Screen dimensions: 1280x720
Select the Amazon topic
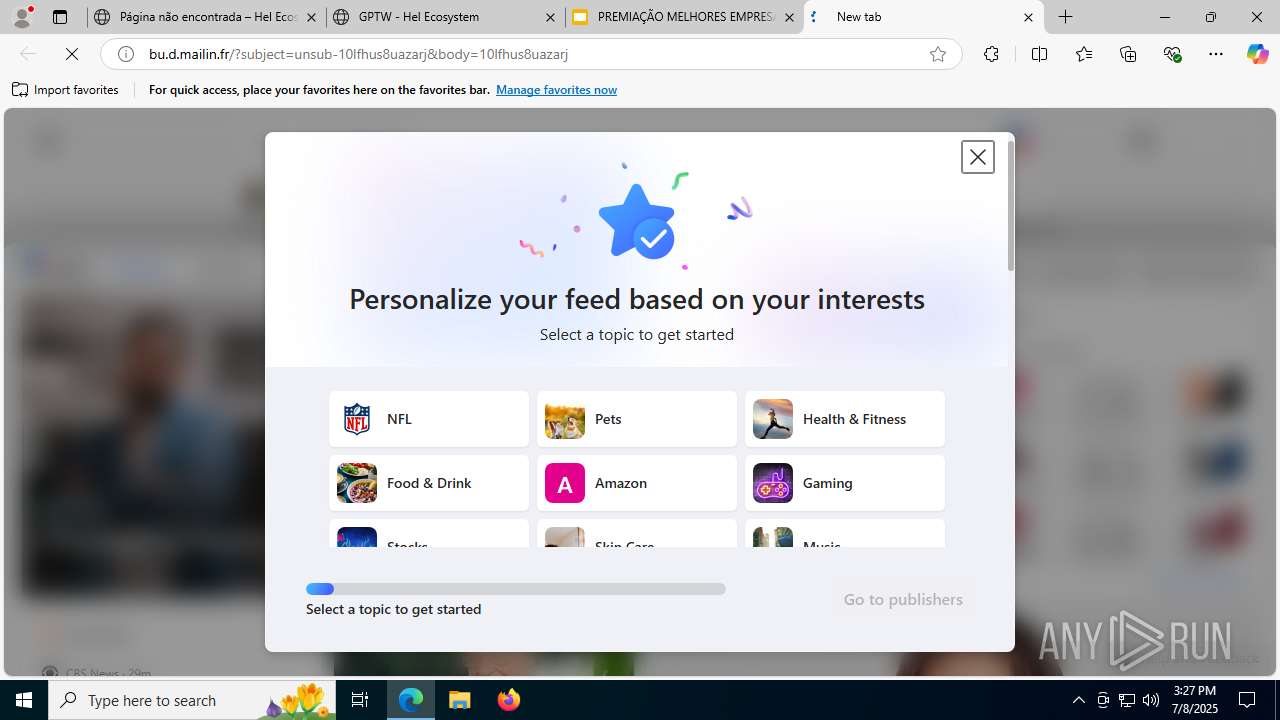click(x=637, y=483)
